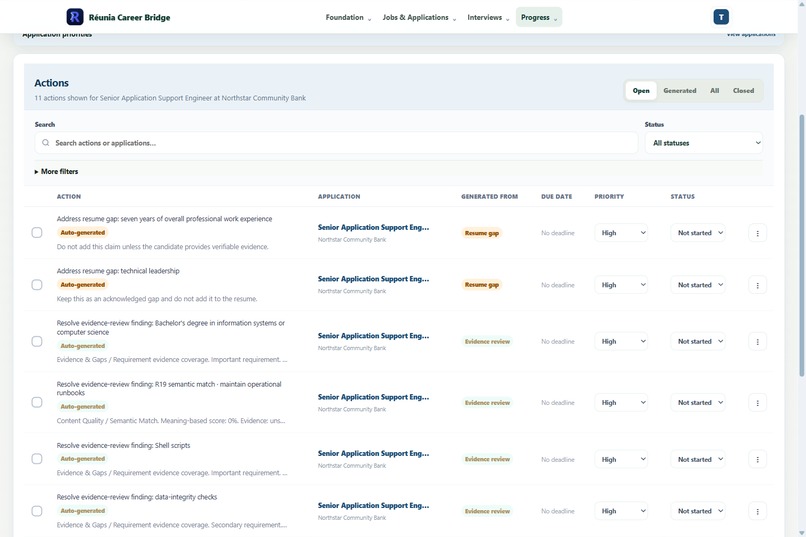Focus the Search actions or applications field
Viewport: 806px width, 537px height.
pyautogui.click(x=336, y=143)
